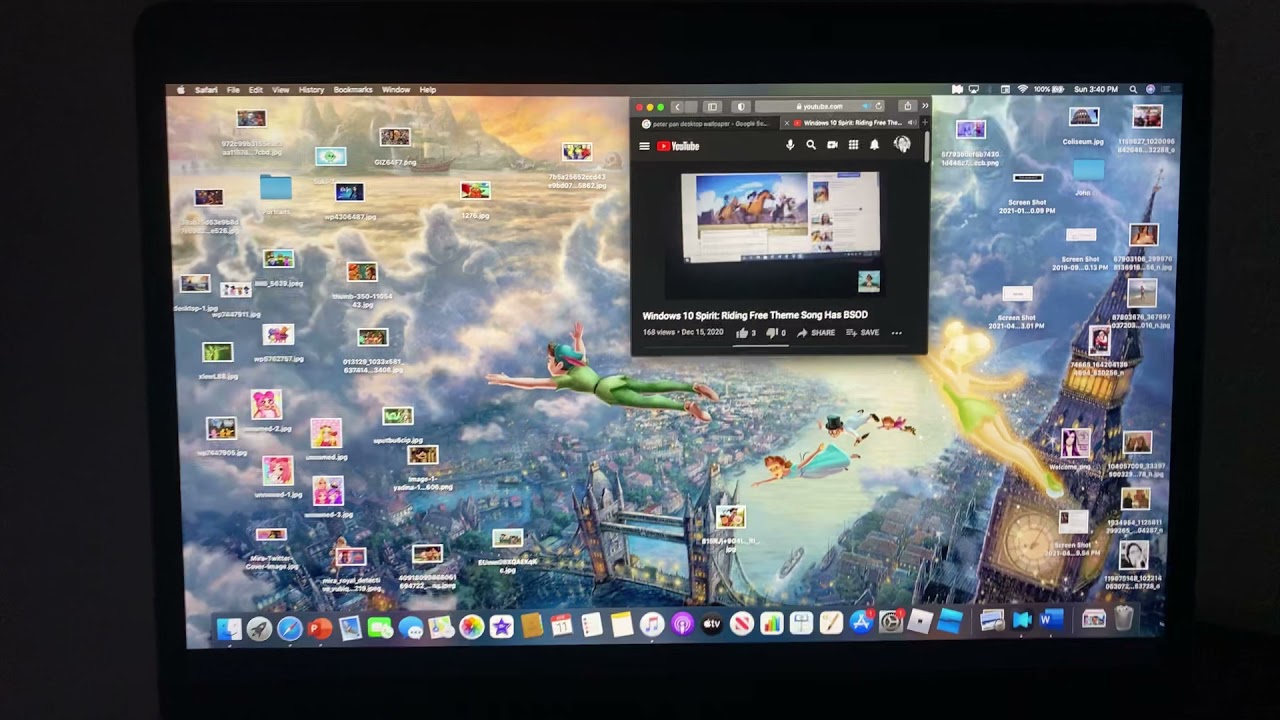This screenshot has width=1280, height=720.
Task: Click SHARE under the video
Action: (816, 333)
